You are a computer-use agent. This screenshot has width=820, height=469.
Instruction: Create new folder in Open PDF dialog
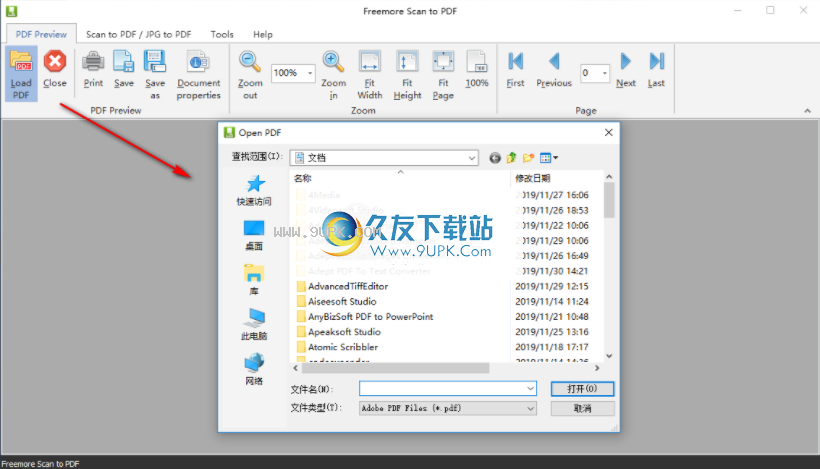click(528, 158)
